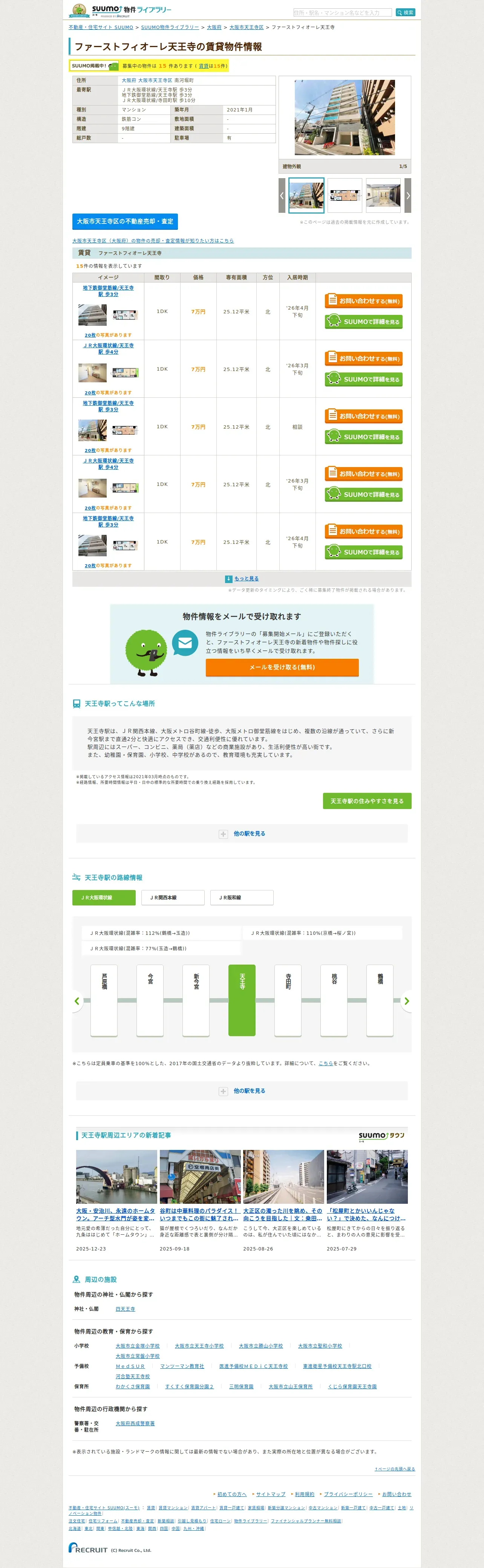Viewport: 484px width, 1568px height.
Task: Open 河合塾天王寺校 link
Action: 133,1376
